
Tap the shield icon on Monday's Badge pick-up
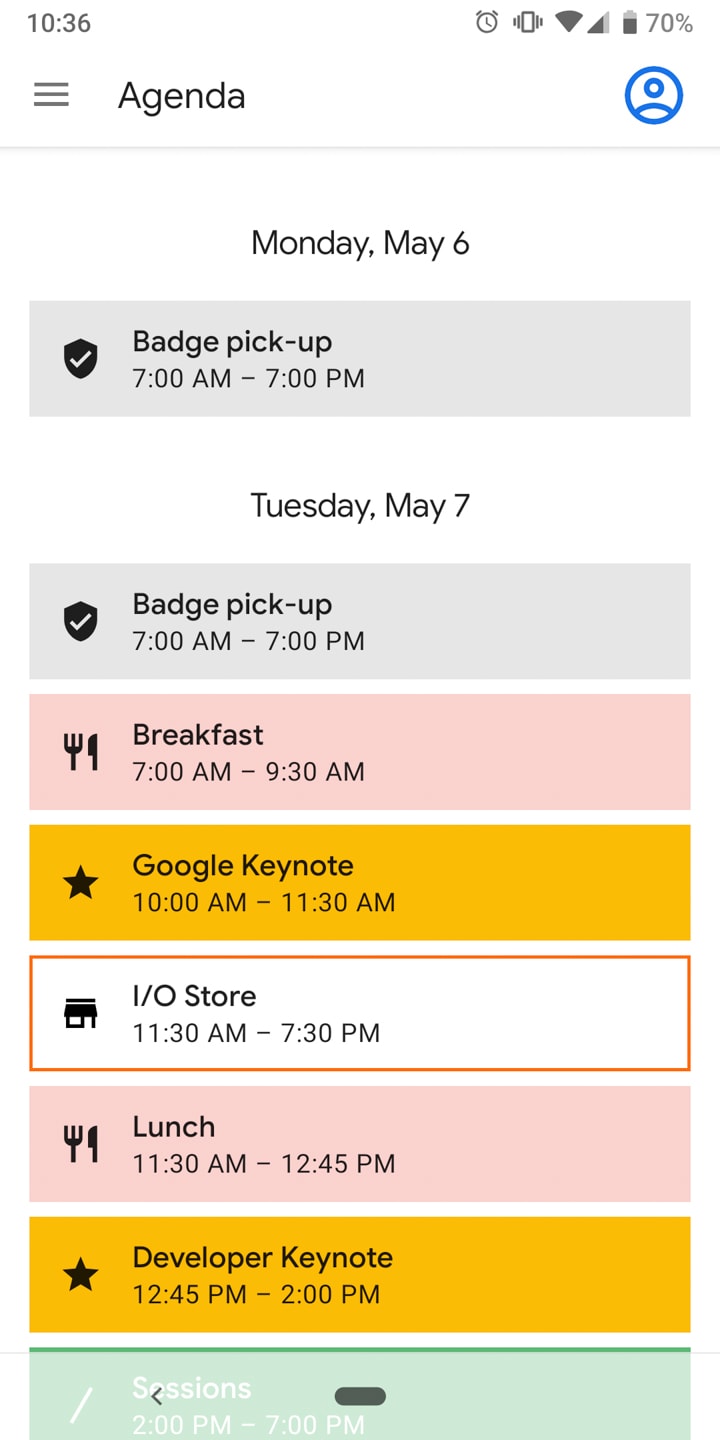[81, 358]
